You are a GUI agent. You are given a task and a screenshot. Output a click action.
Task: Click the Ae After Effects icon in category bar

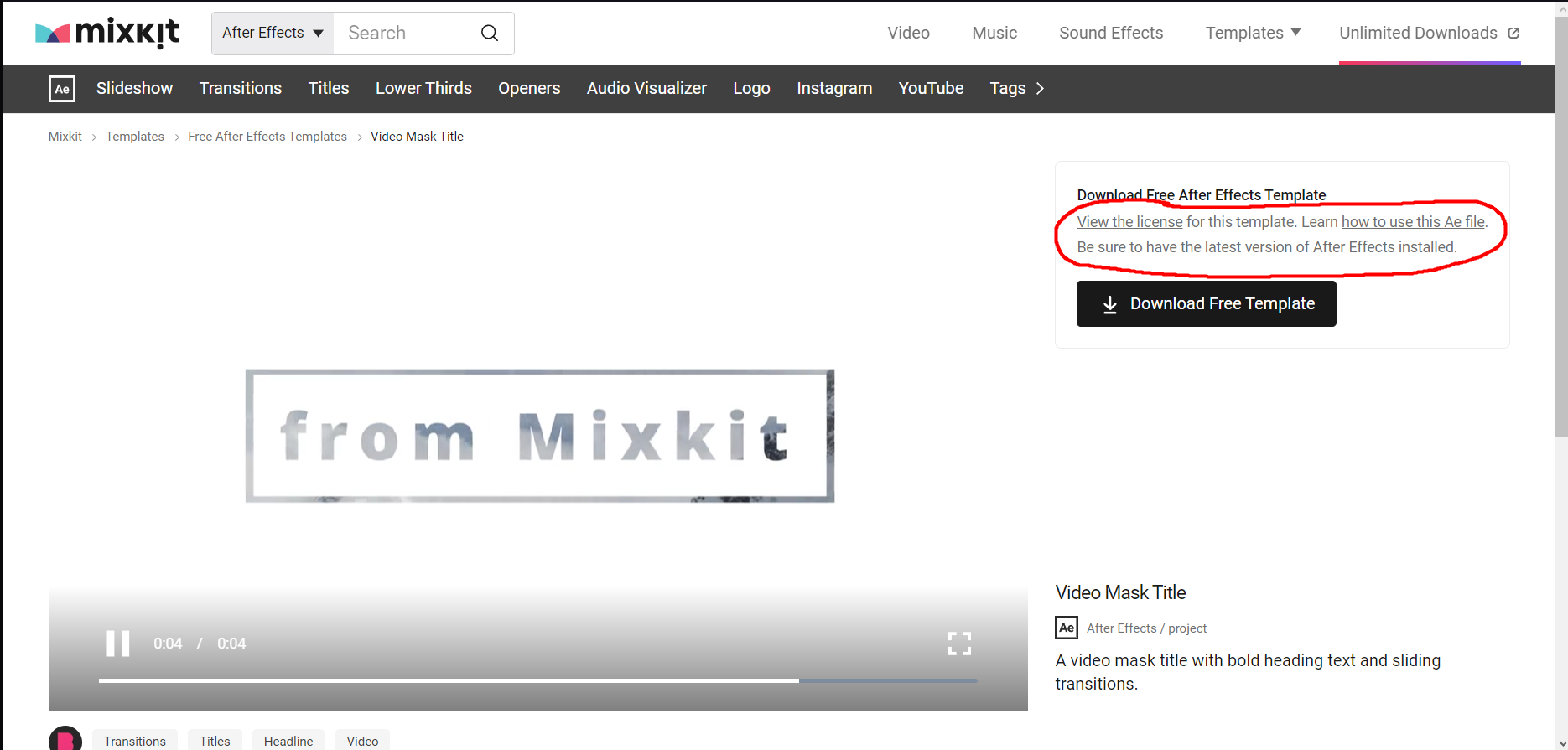point(62,89)
